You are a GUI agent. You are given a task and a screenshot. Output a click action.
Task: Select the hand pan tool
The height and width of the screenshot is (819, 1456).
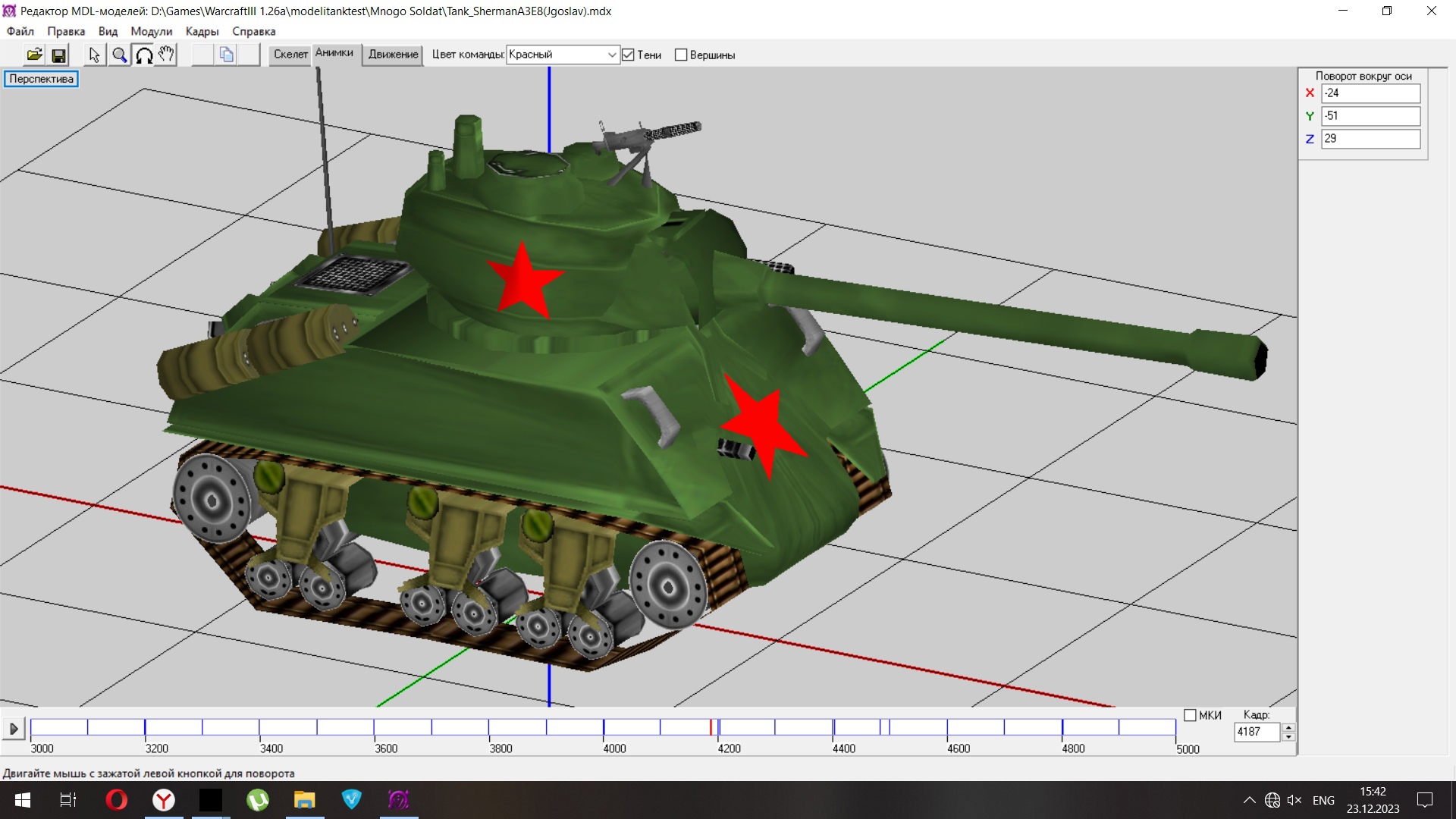[x=167, y=55]
